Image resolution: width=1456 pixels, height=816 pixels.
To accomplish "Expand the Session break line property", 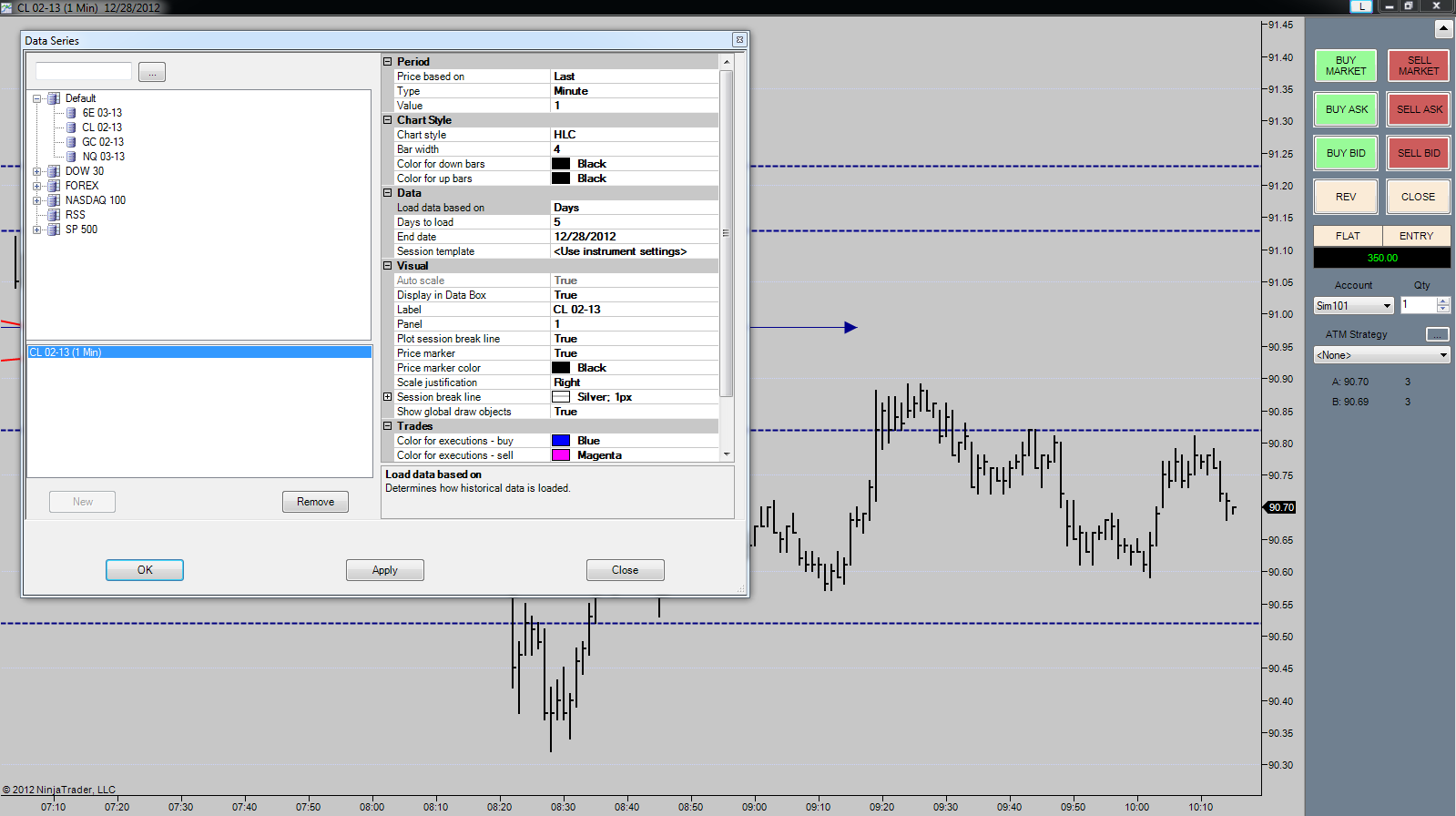I will coord(388,397).
